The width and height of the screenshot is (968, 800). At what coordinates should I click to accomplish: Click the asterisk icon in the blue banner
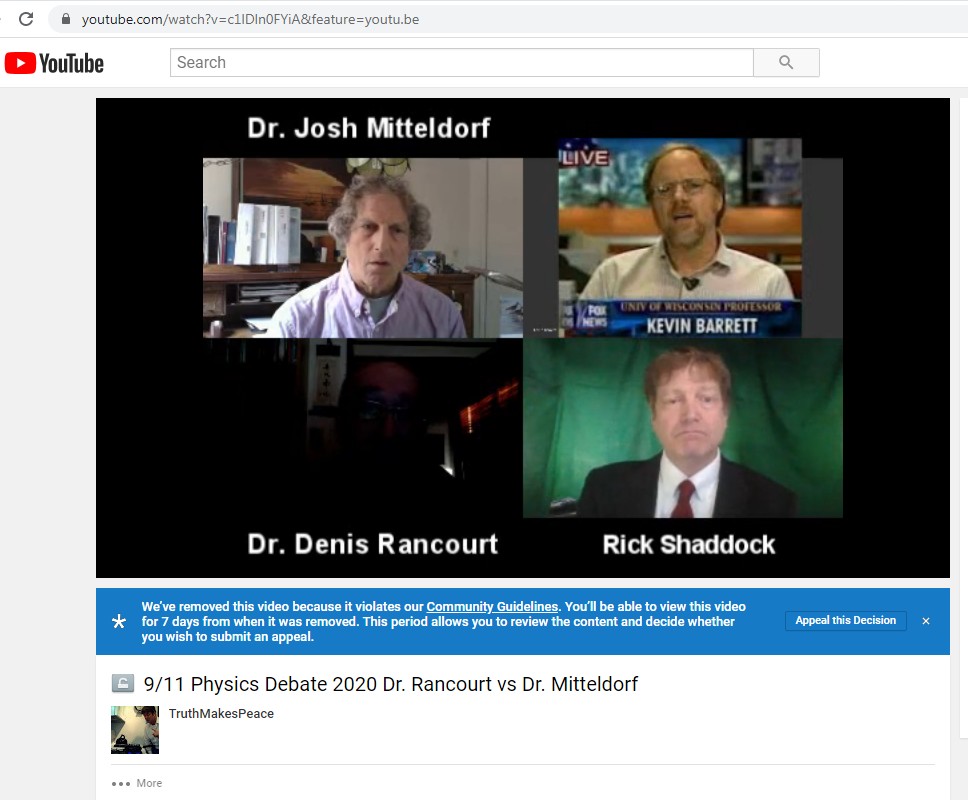119,622
